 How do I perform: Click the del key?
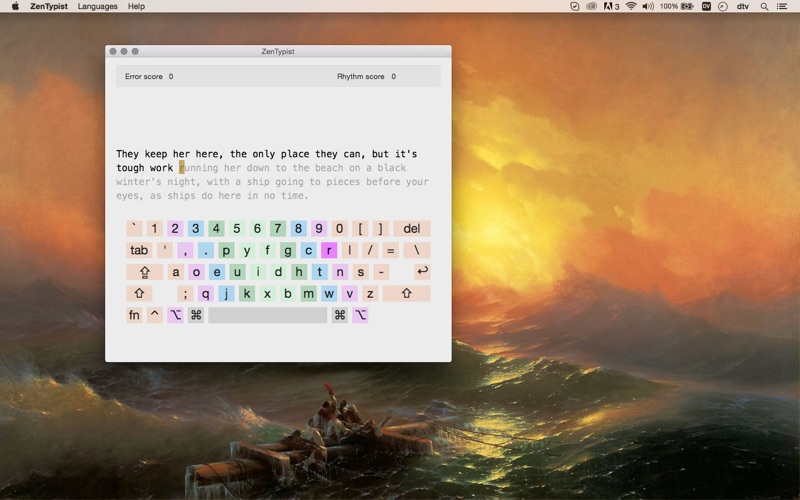(412, 228)
